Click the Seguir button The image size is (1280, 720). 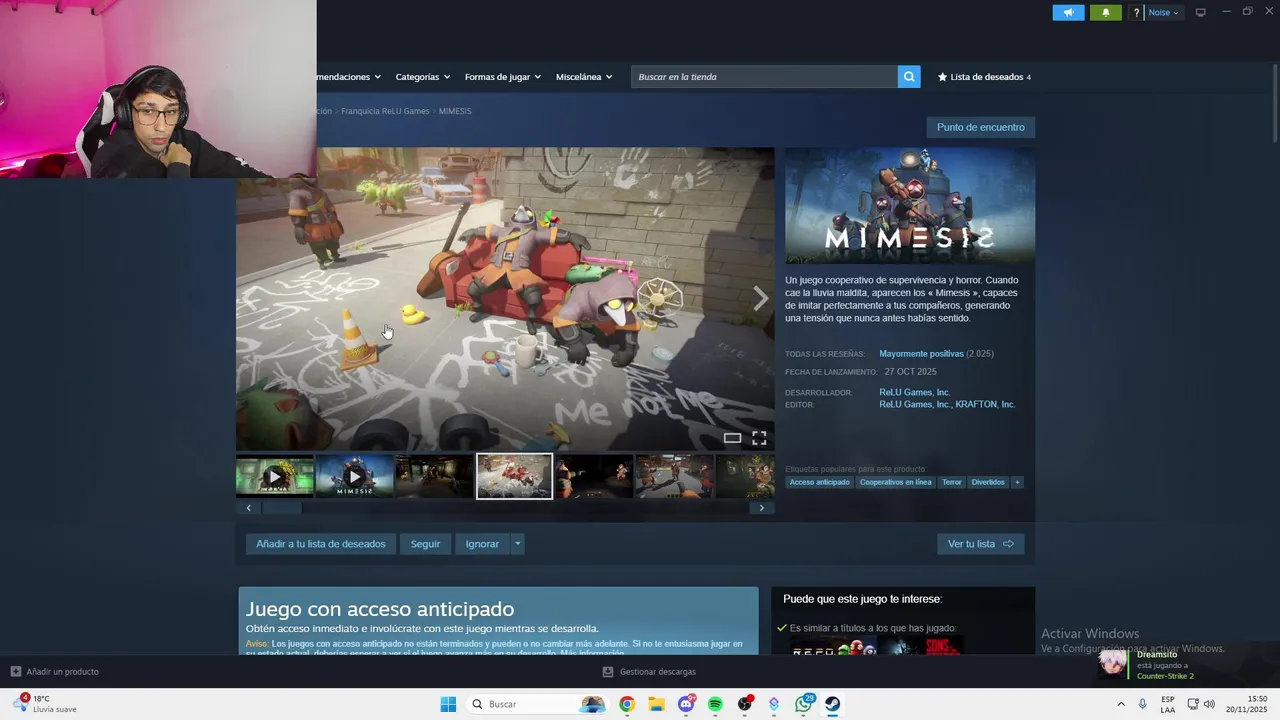tap(425, 544)
